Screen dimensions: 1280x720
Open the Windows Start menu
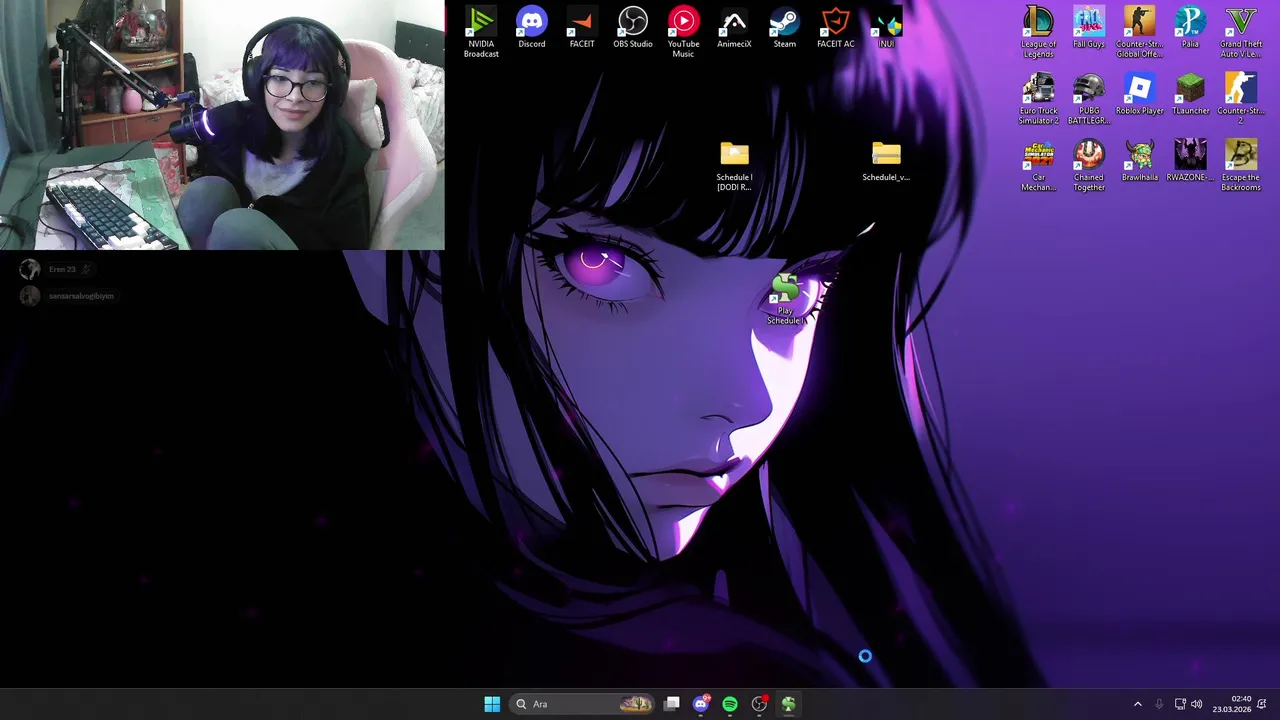[x=492, y=704]
